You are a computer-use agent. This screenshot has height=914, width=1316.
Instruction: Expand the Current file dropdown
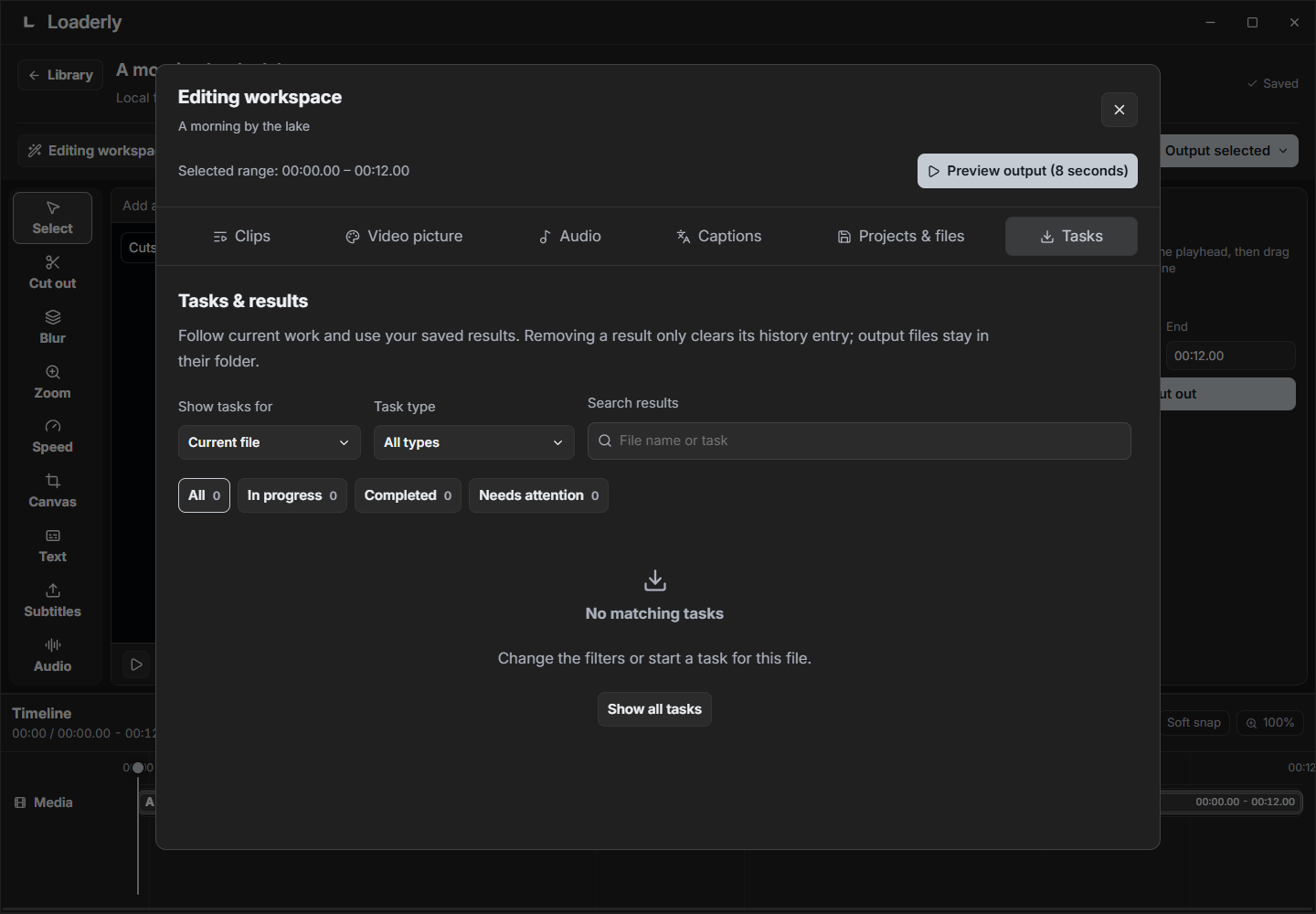coord(269,442)
